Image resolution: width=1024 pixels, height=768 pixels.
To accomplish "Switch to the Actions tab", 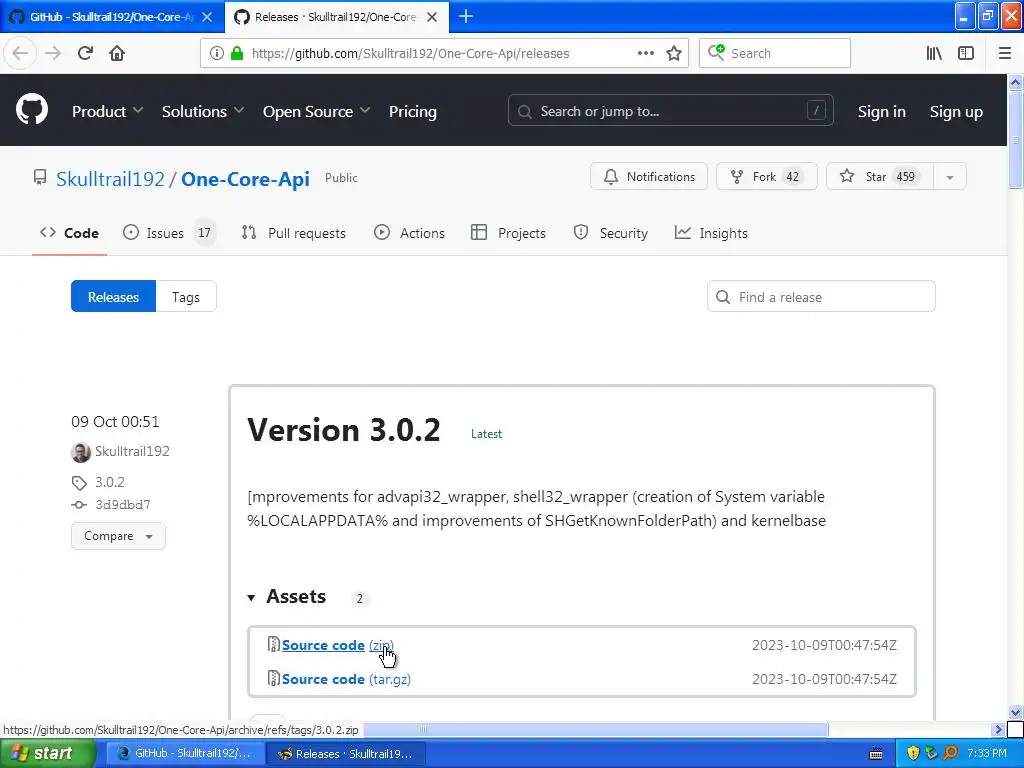I will (409, 233).
